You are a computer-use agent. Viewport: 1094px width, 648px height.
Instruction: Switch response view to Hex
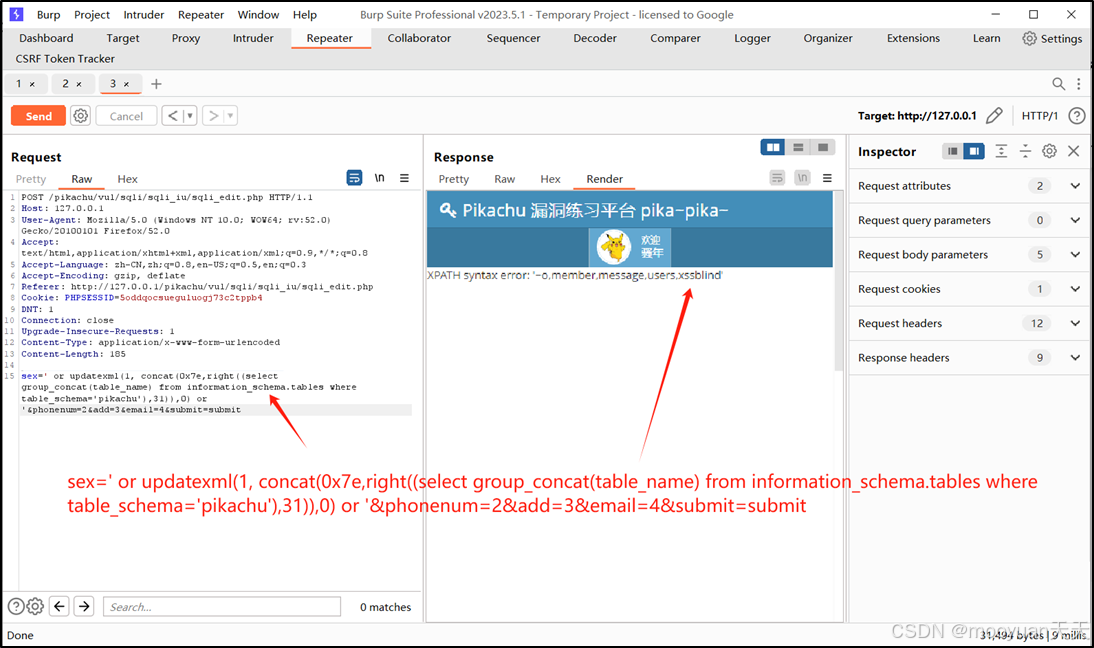click(550, 179)
